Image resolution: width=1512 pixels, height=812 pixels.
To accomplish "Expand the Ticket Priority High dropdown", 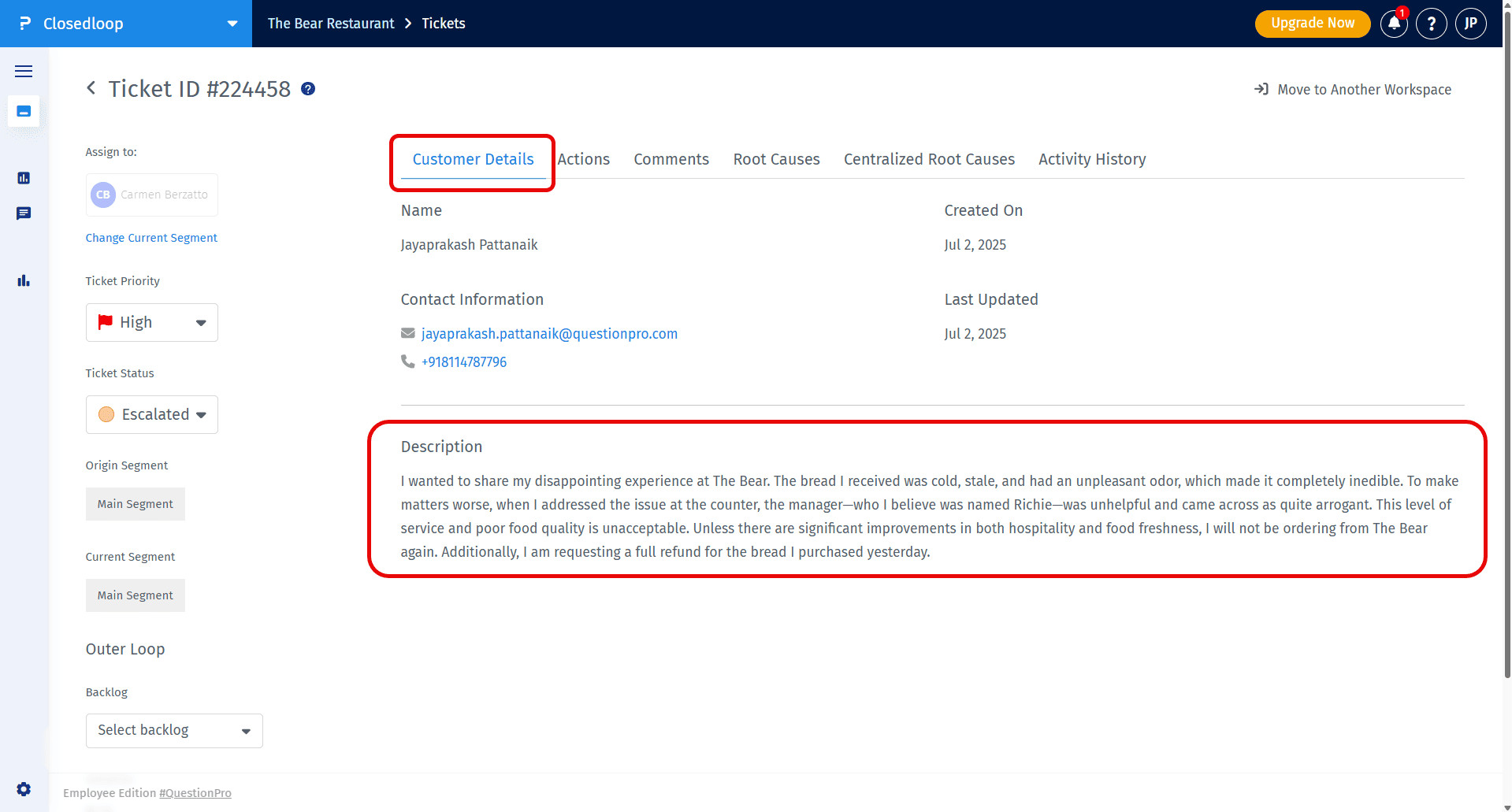I will tap(152, 323).
